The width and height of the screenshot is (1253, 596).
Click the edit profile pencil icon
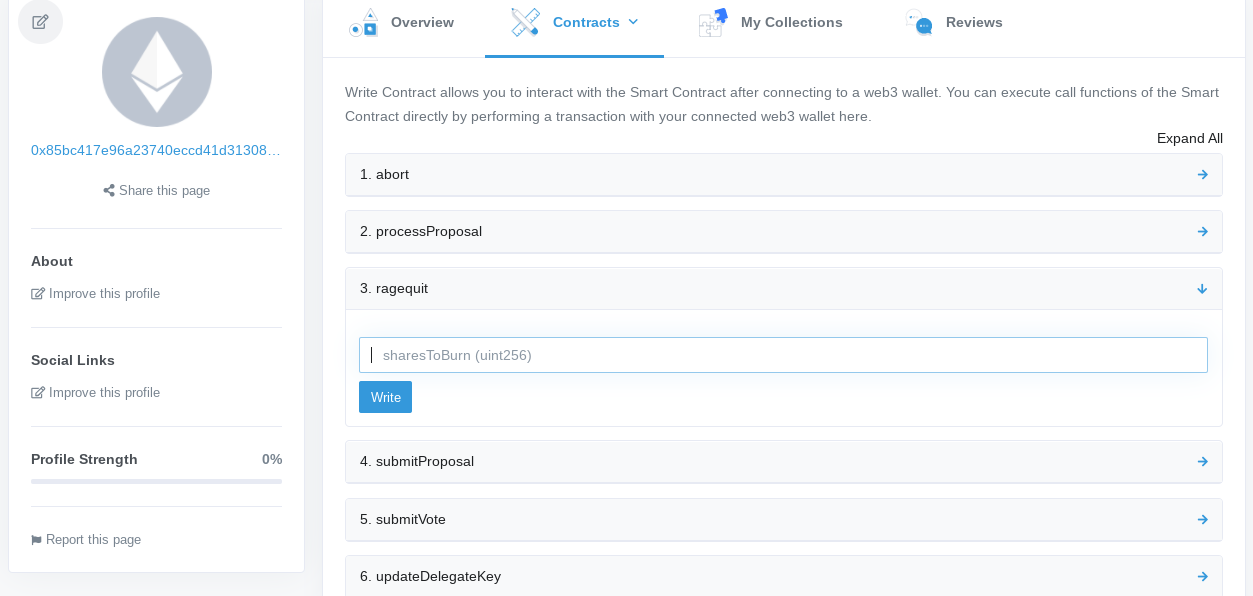(40, 22)
